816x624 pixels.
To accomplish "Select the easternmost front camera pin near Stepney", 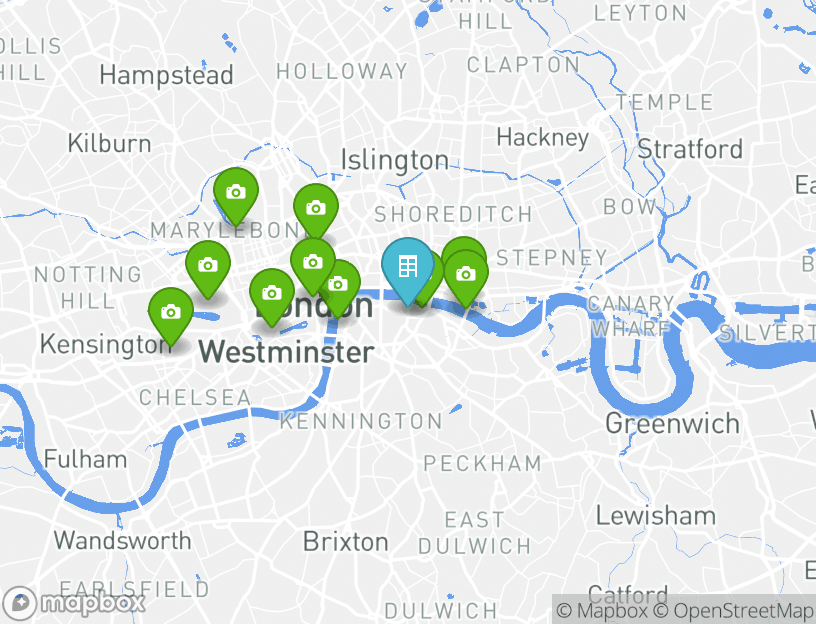I will tap(466, 275).
